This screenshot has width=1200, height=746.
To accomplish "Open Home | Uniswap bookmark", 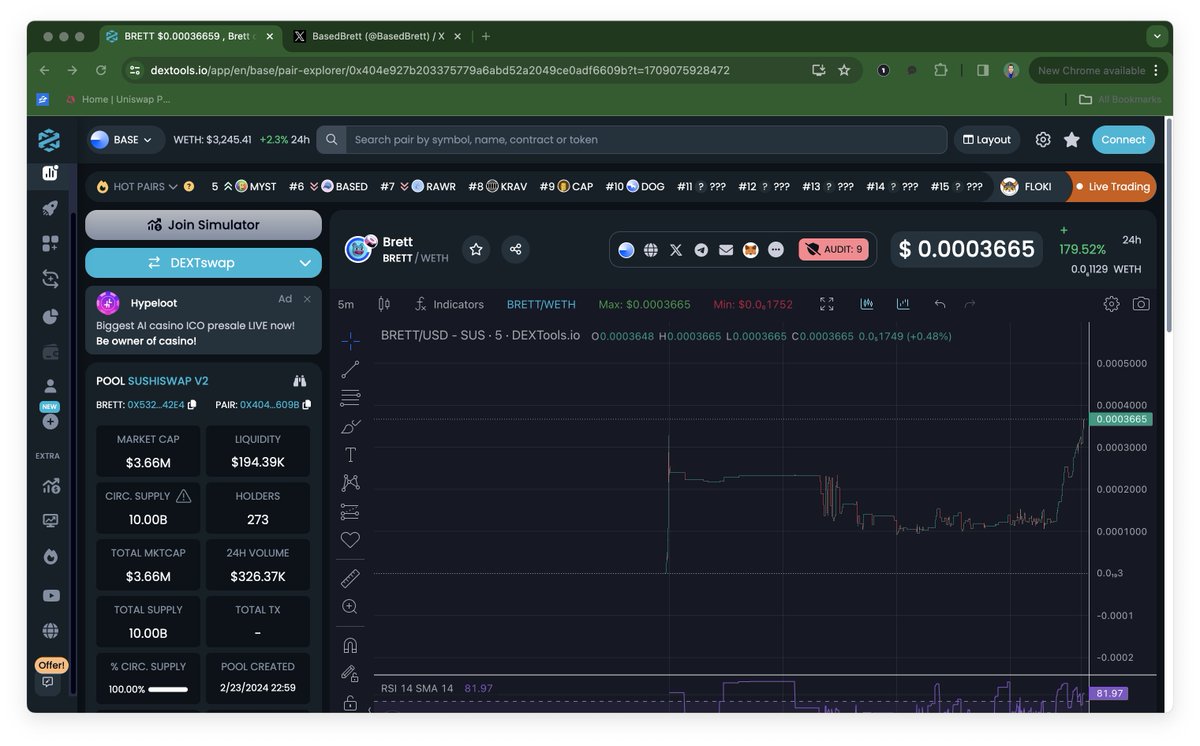I will (x=118, y=99).
